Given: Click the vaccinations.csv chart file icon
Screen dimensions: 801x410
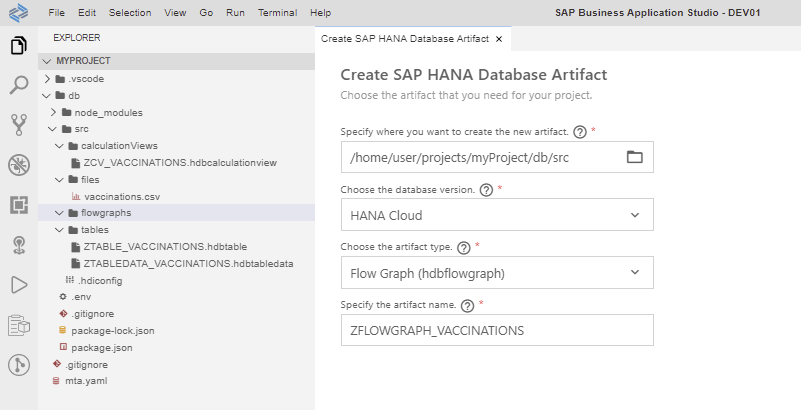Looking at the screenshot, I should pos(76,197).
